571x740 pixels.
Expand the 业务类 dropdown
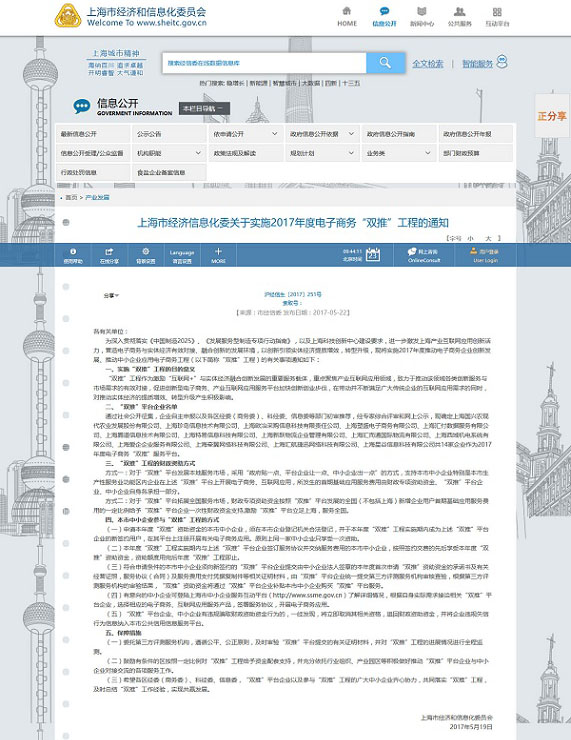pyautogui.click(x=399, y=153)
